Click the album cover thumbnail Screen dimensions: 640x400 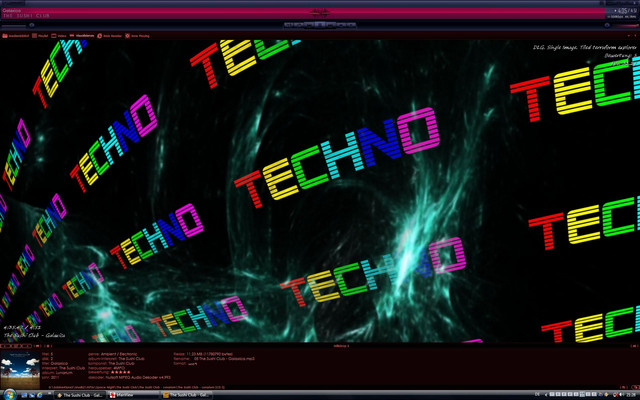click(x=20, y=371)
